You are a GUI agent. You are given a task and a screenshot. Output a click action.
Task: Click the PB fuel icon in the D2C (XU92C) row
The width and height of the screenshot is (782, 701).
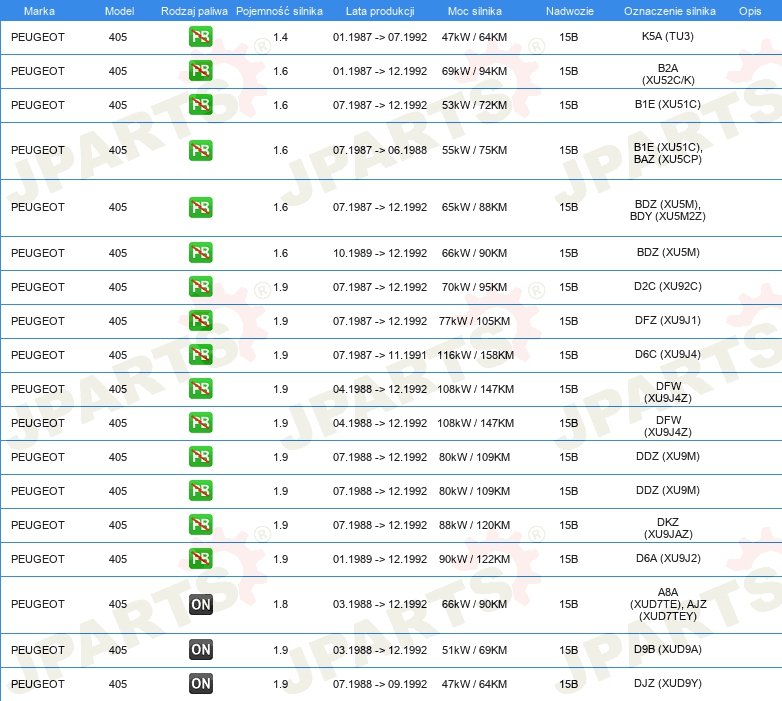200,287
